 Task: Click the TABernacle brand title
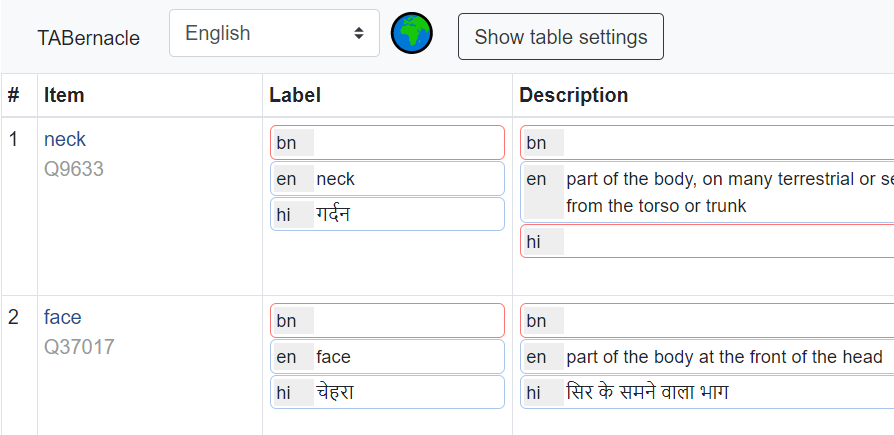89,39
